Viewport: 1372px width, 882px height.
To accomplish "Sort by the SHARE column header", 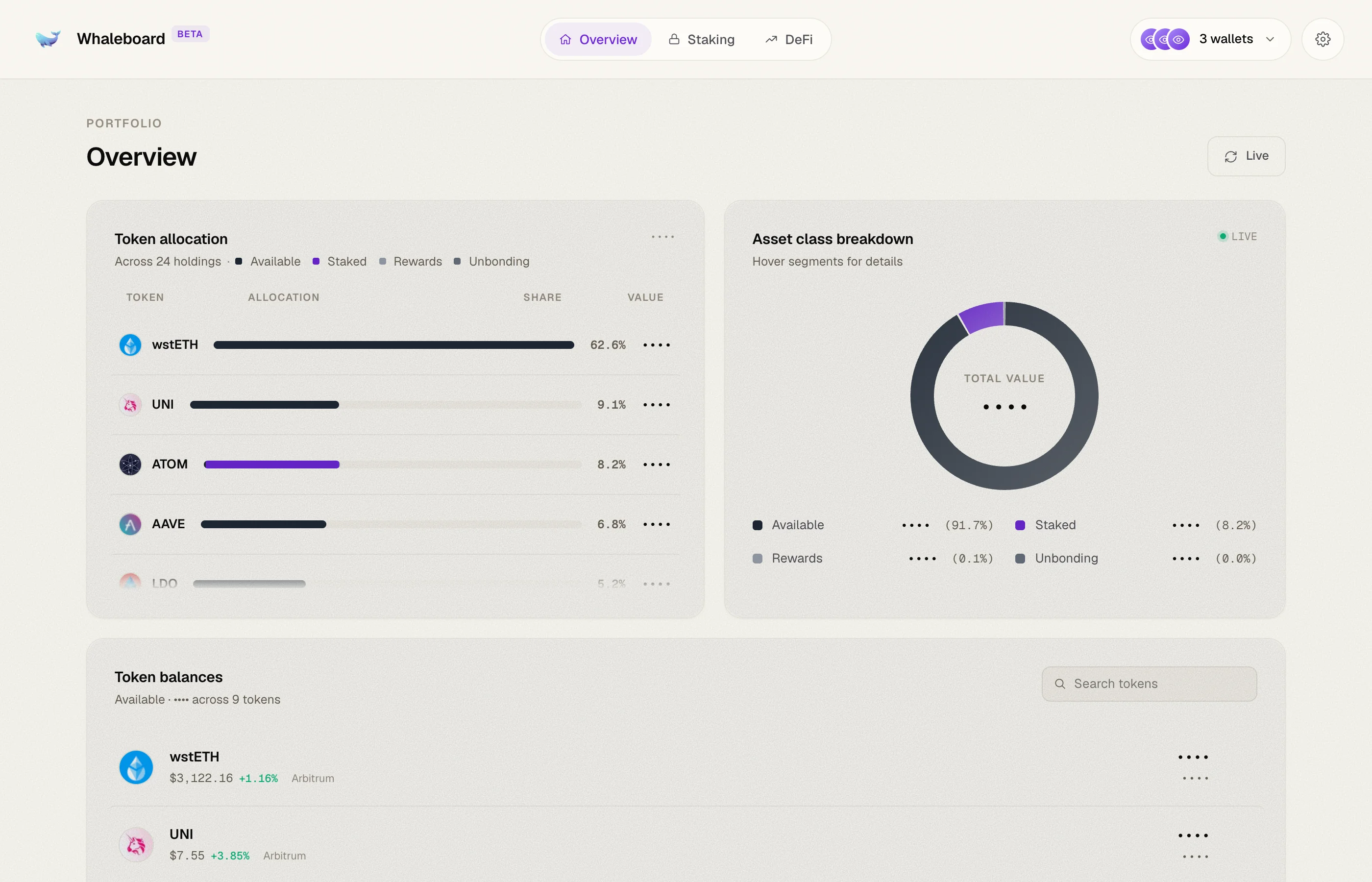I will [542, 297].
